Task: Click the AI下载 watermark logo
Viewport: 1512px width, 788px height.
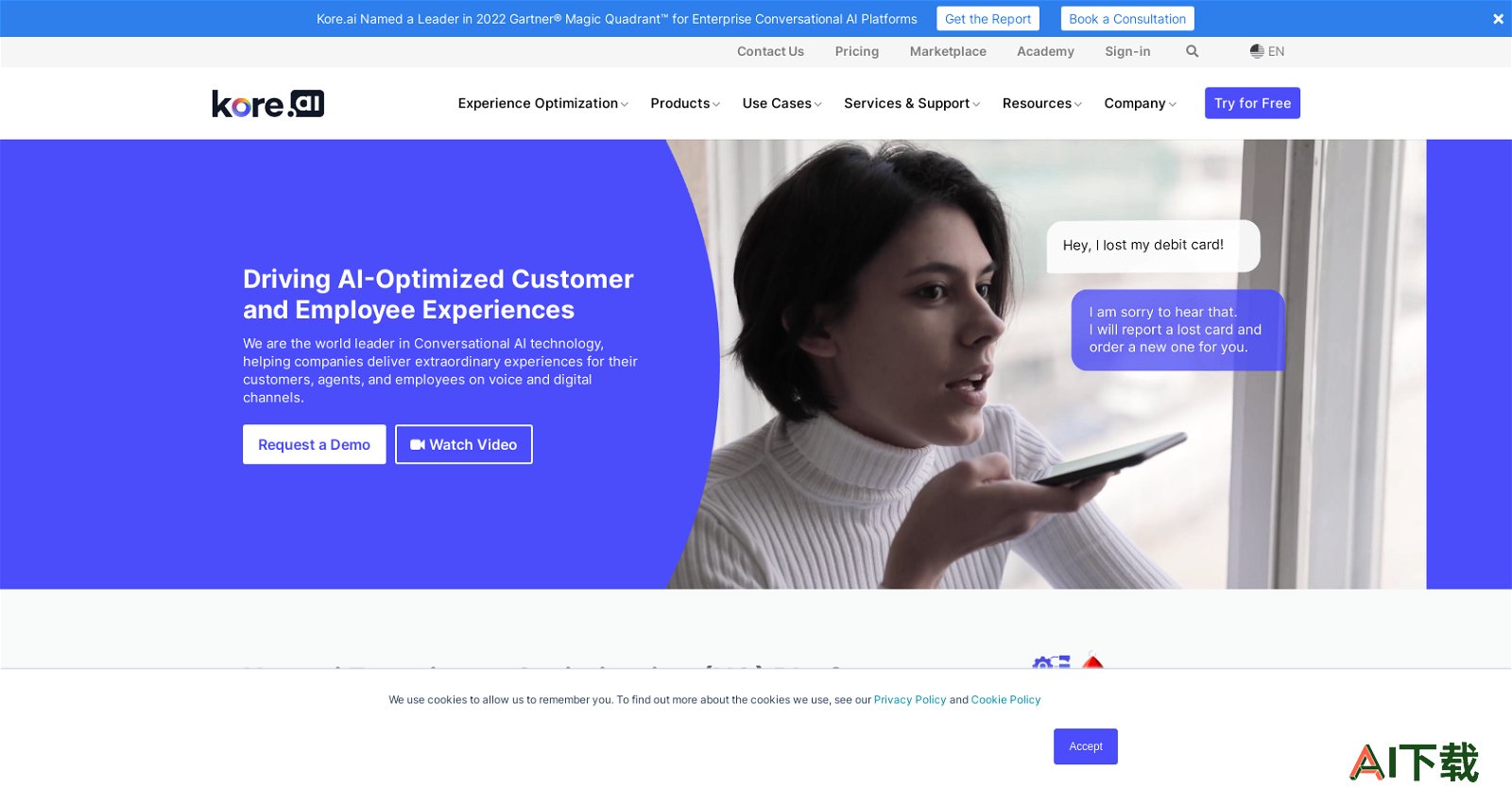Action: 1414,762
